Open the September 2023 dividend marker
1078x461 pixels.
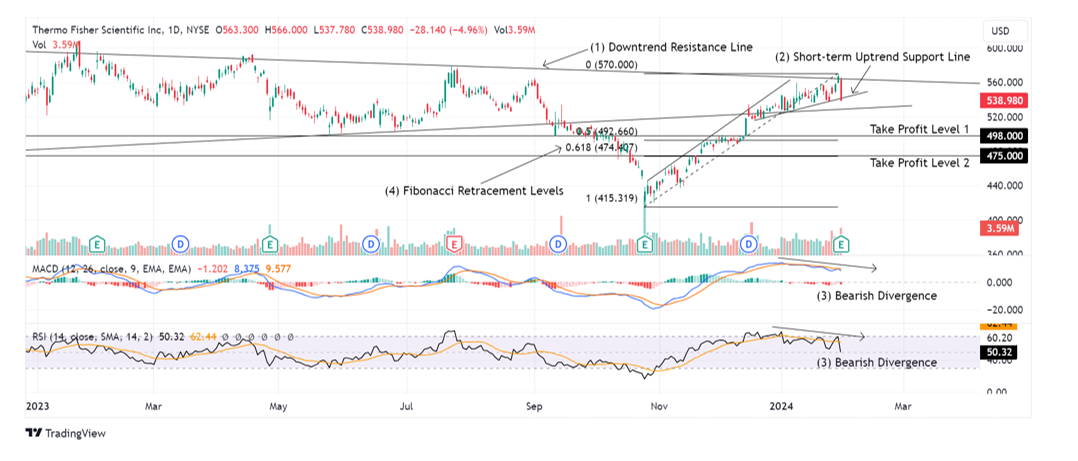(558, 244)
